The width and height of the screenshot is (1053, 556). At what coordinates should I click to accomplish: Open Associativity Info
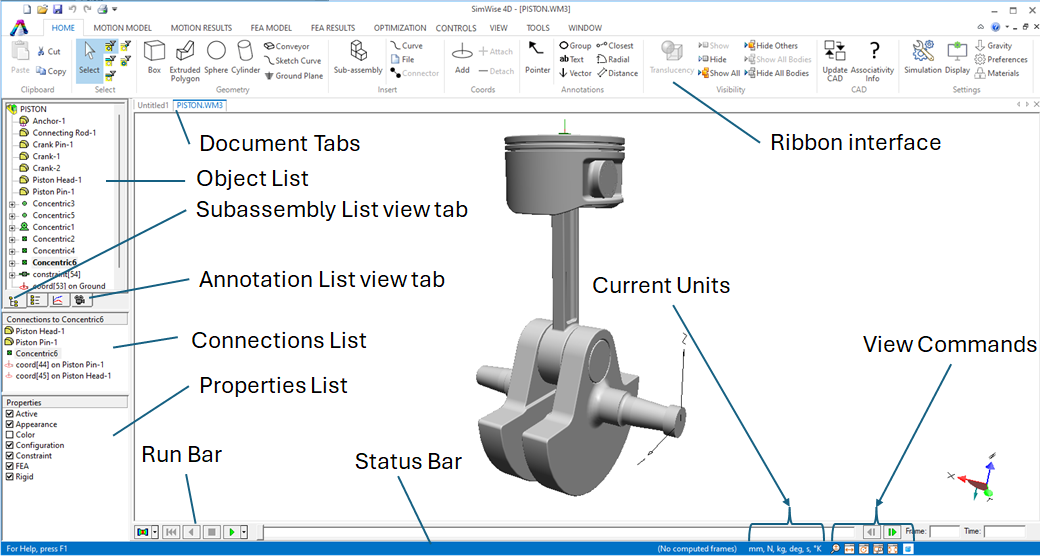(872, 60)
